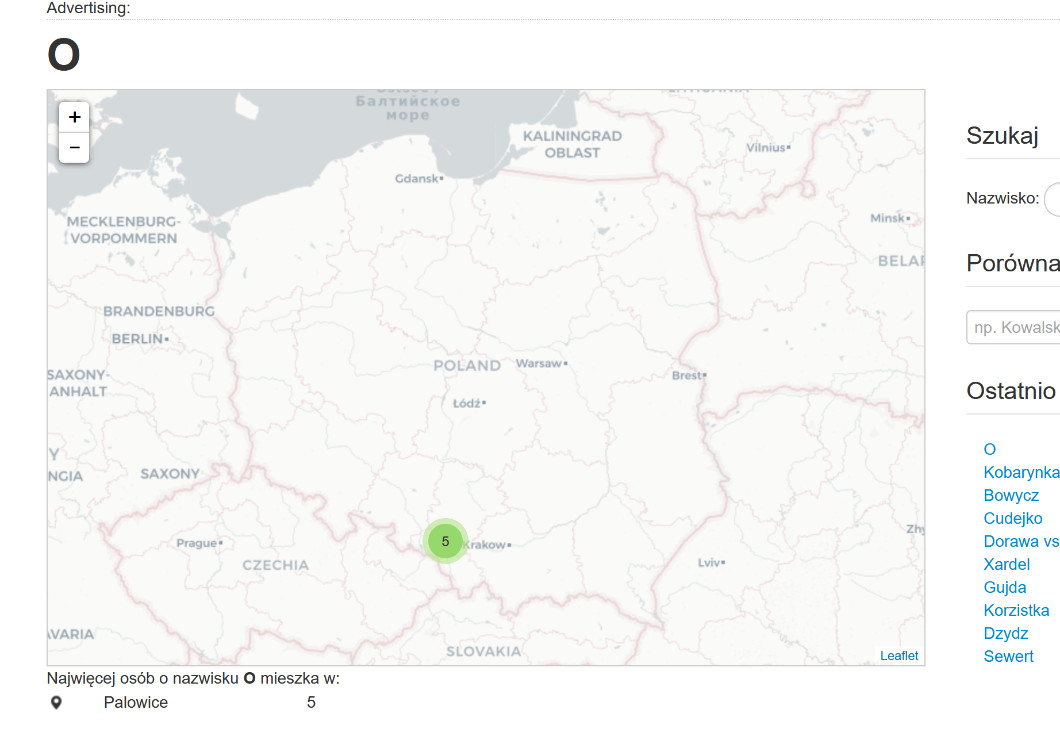Click the location pin icon beside Palowice
The width and height of the screenshot is (1060, 744).
coord(56,703)
